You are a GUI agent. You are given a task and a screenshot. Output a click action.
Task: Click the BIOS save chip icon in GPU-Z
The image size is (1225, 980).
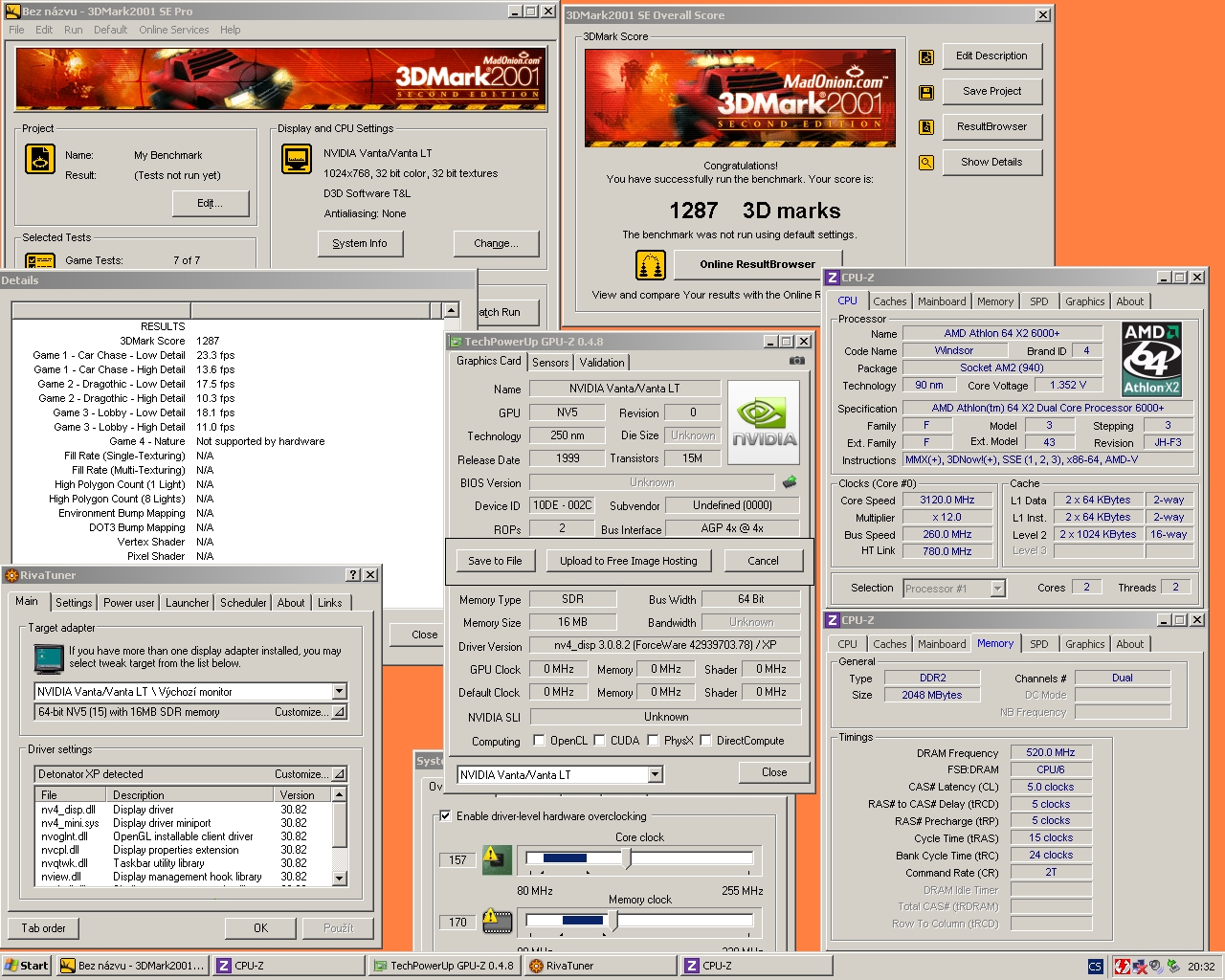[790, 482]
